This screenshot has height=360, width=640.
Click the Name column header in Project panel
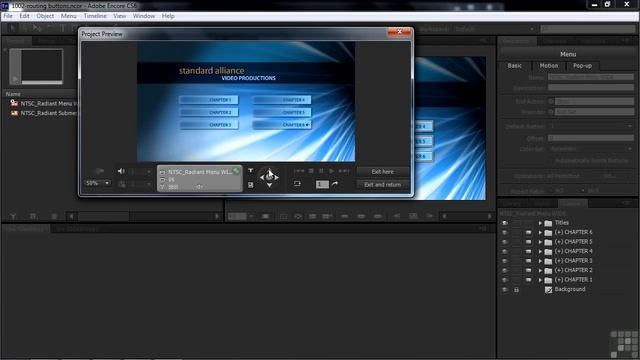point(13,94)
